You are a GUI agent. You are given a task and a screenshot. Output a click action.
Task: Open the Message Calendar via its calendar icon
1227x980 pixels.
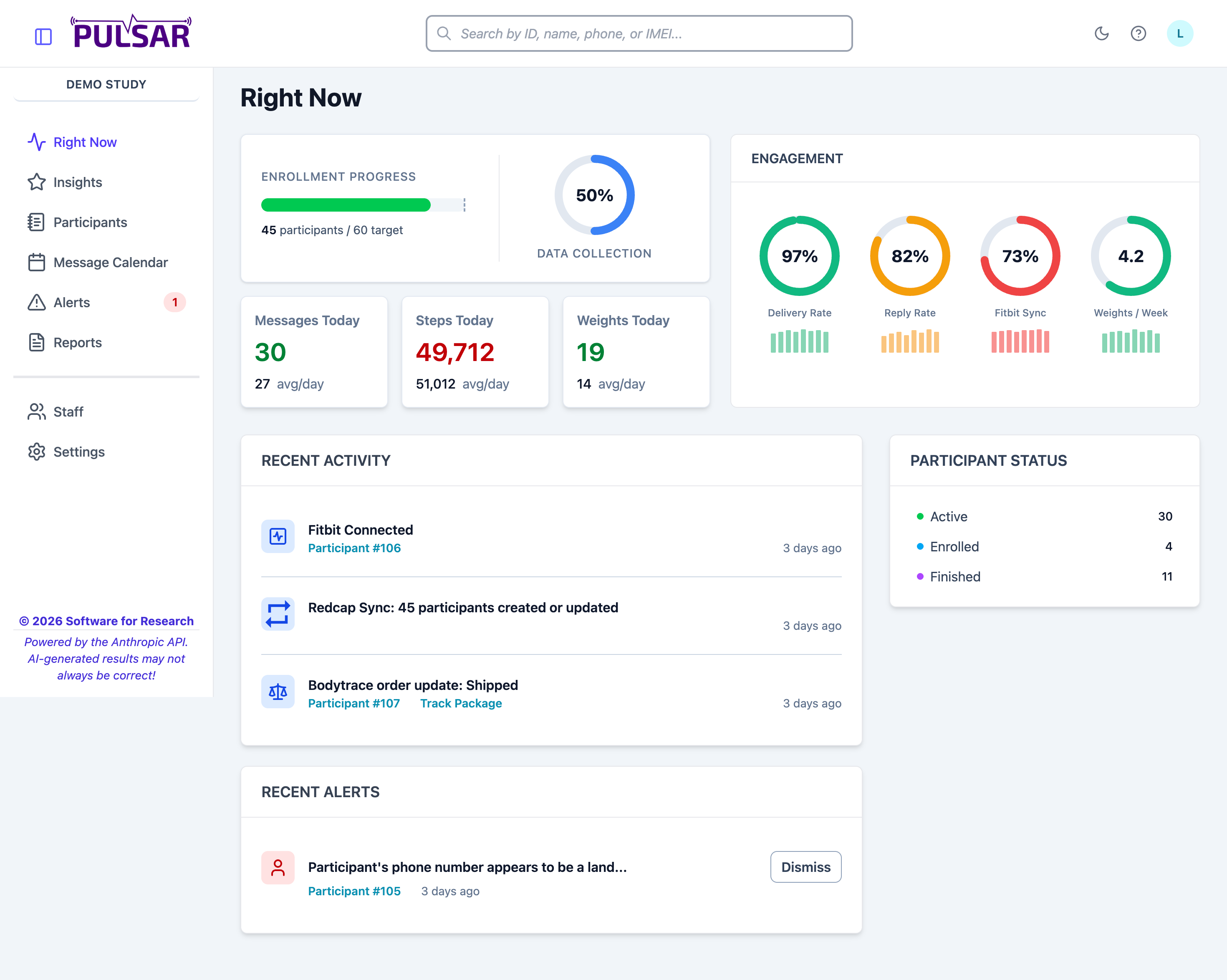37,263
